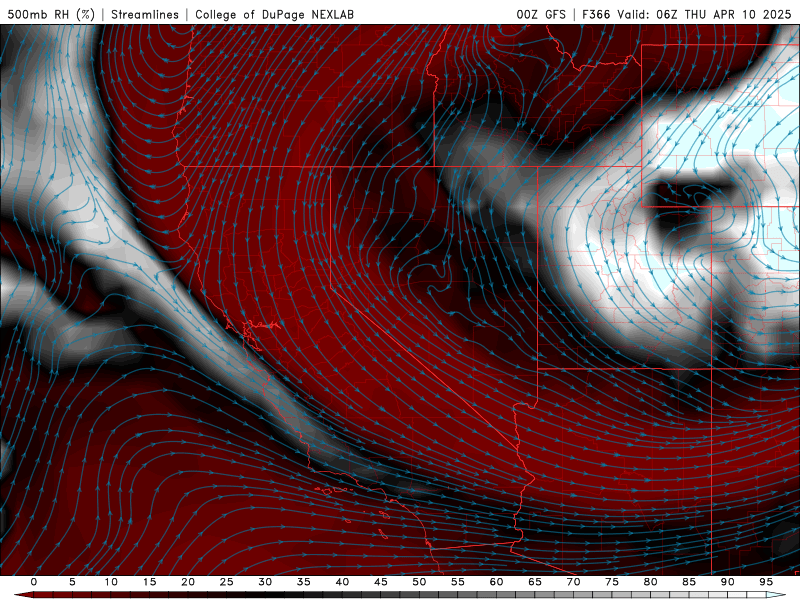Screen dimensions: 800x600
Task: Click the '70' label on color scale
Action: [573, 582]
